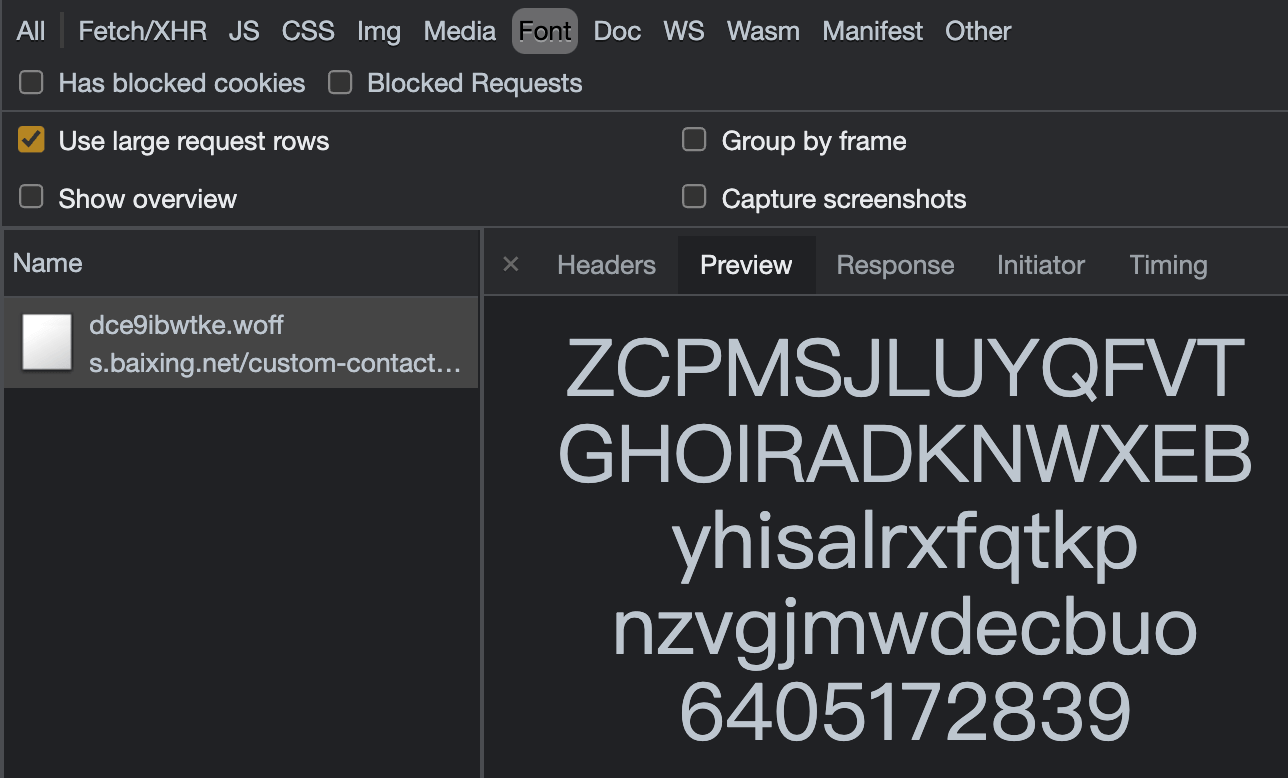Screen dimensions: 1288x778
Task: Filter requests by WS type
Action: [x=684, y=31]
